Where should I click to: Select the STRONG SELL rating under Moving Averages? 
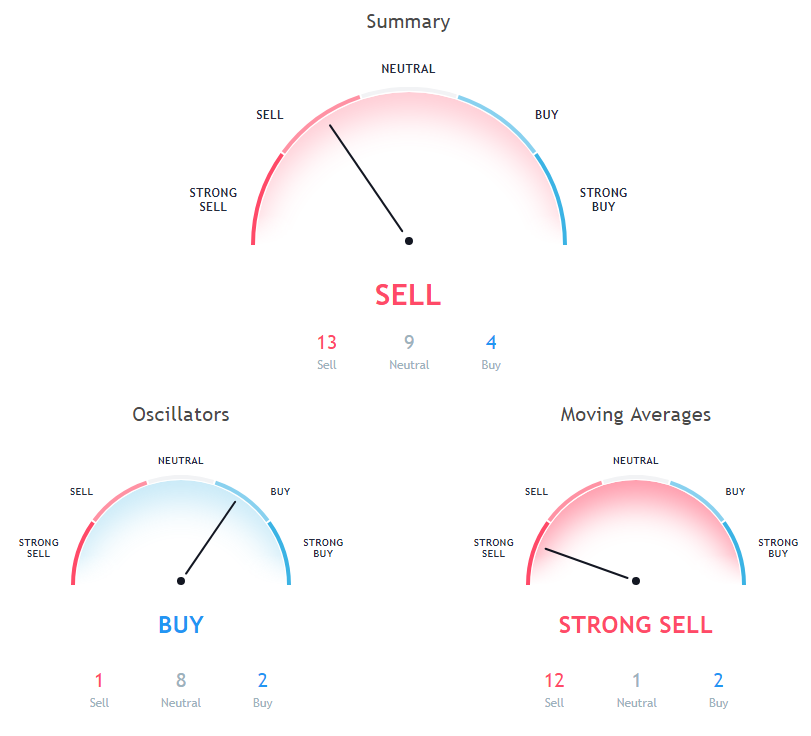635,625
